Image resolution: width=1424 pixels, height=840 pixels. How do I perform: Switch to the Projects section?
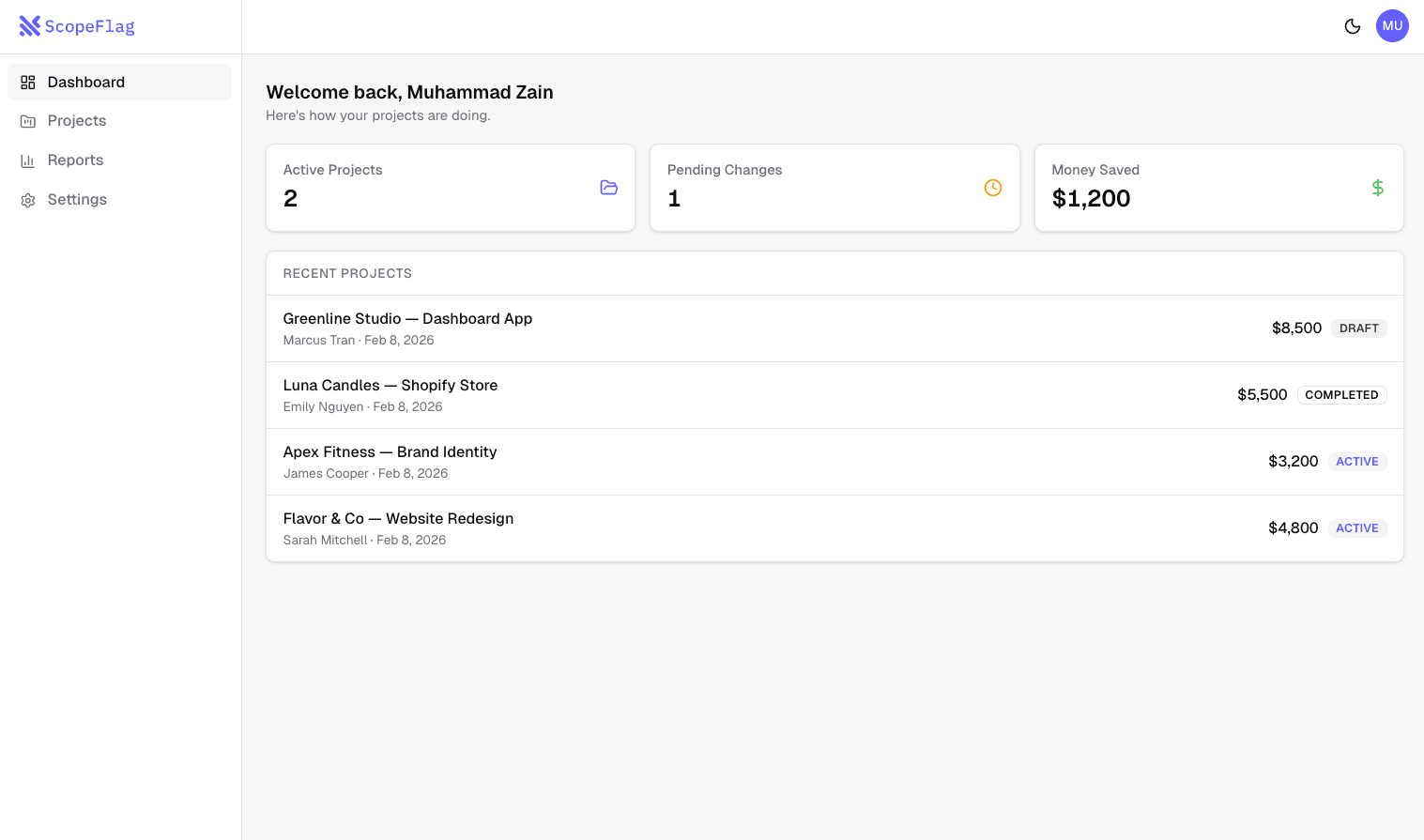77,120
